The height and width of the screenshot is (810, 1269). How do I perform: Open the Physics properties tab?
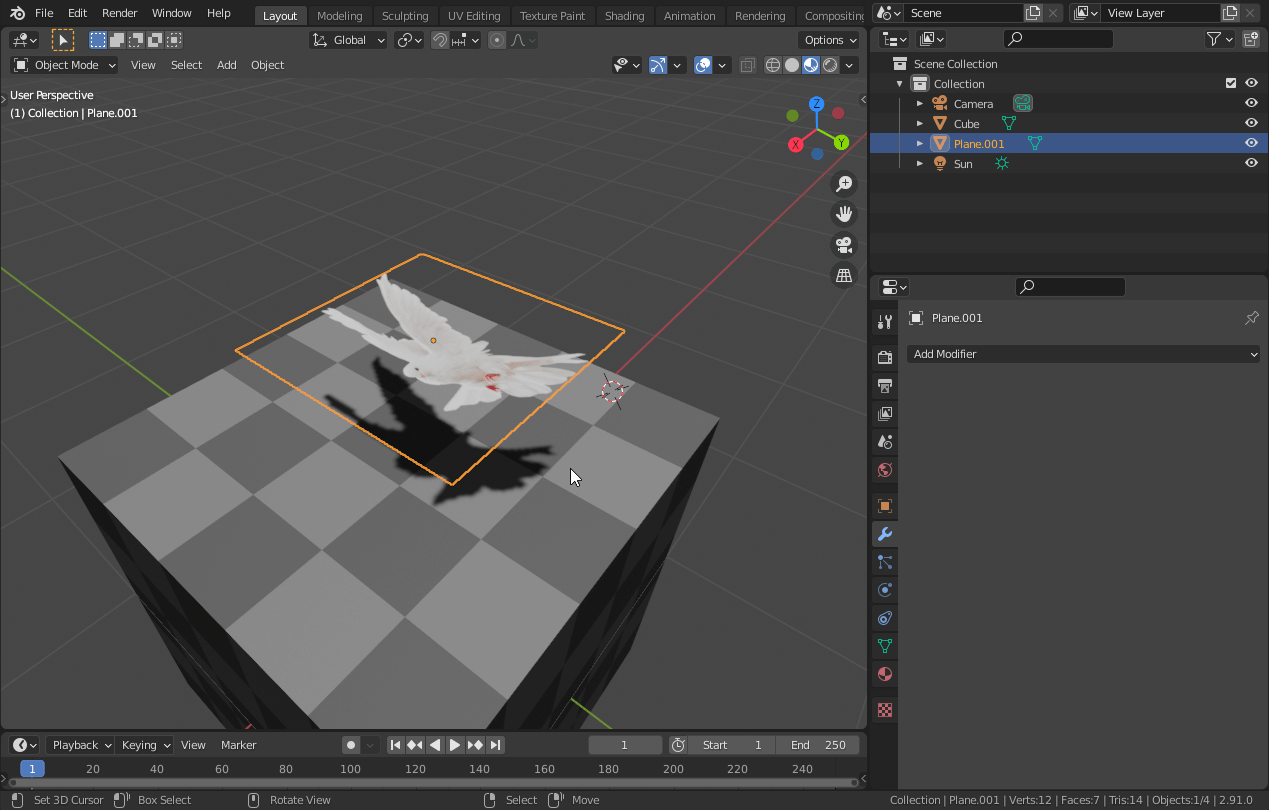point(884,590)
